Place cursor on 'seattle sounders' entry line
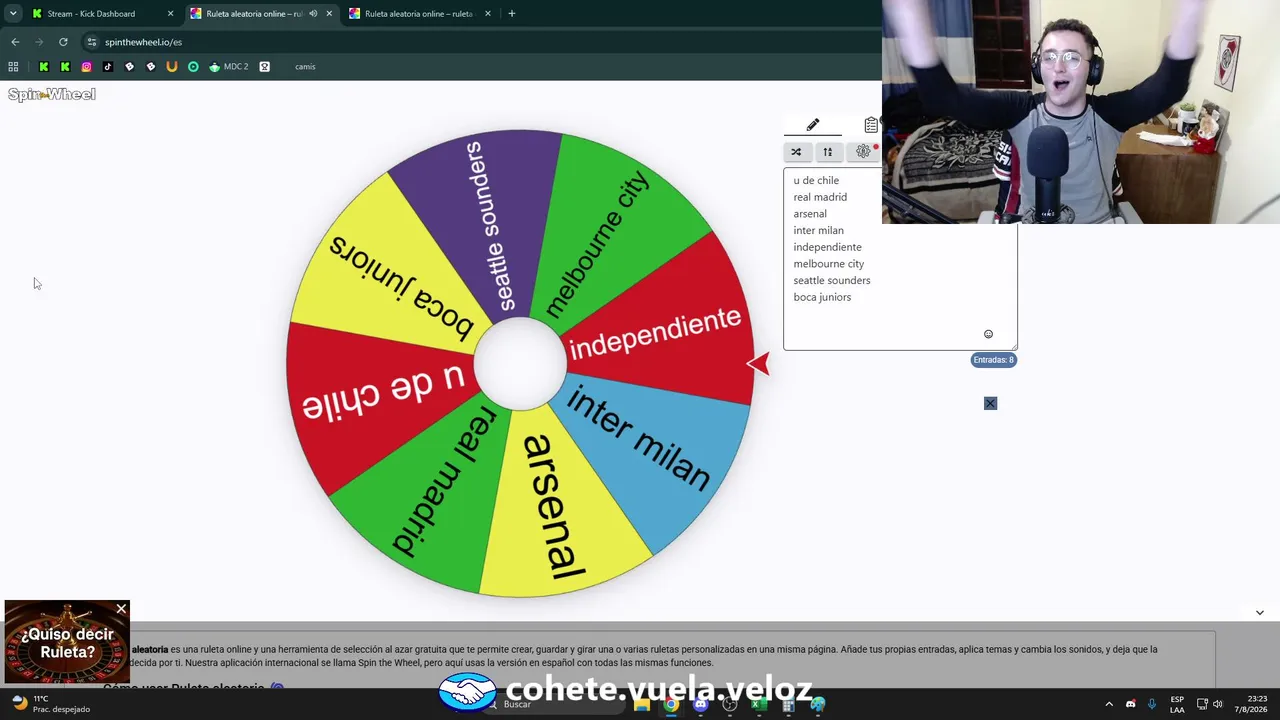1280x720 pixels. click(x=832, y=281)
